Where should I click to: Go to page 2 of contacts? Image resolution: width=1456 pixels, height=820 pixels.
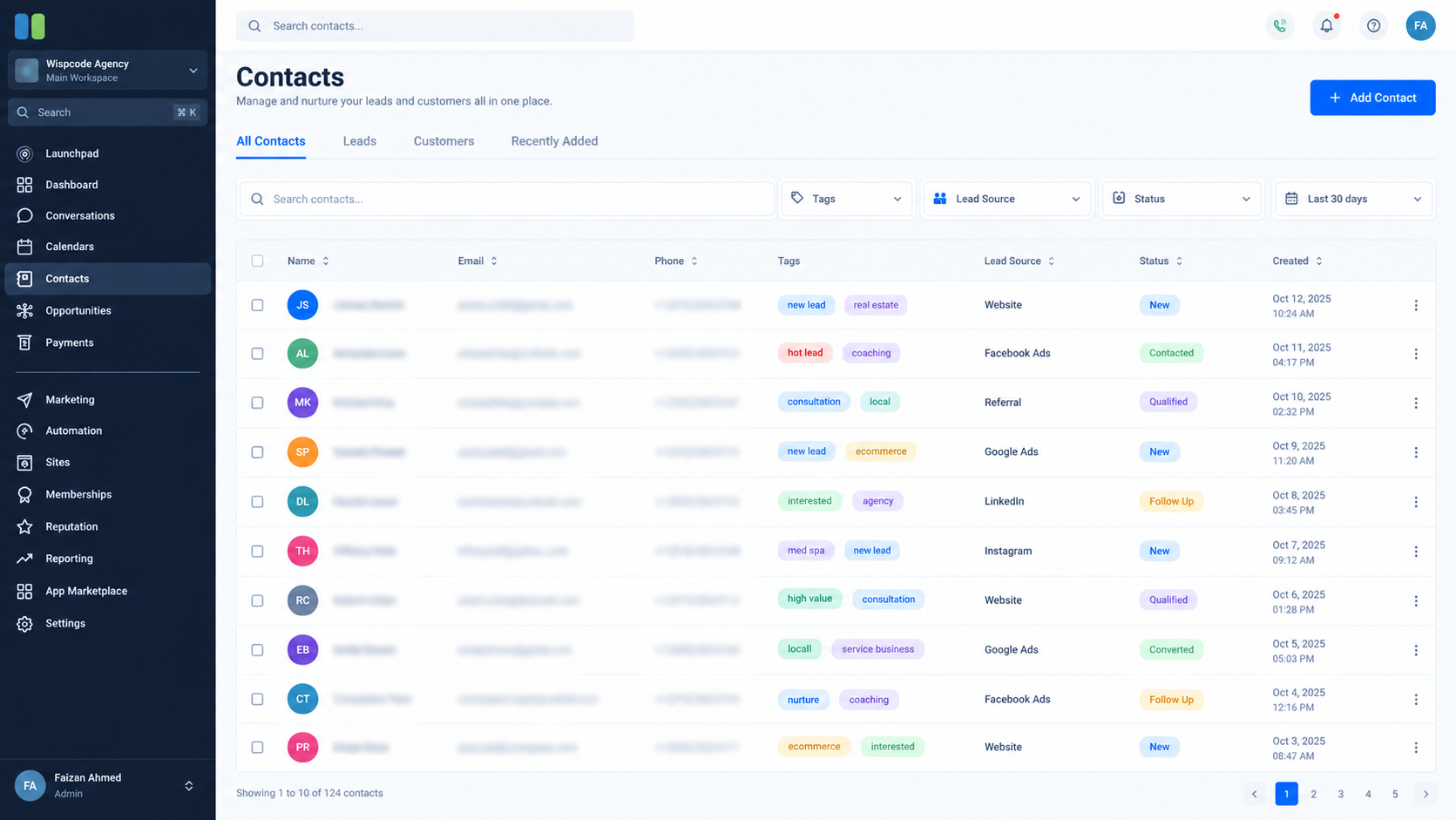coord(1313,794)
